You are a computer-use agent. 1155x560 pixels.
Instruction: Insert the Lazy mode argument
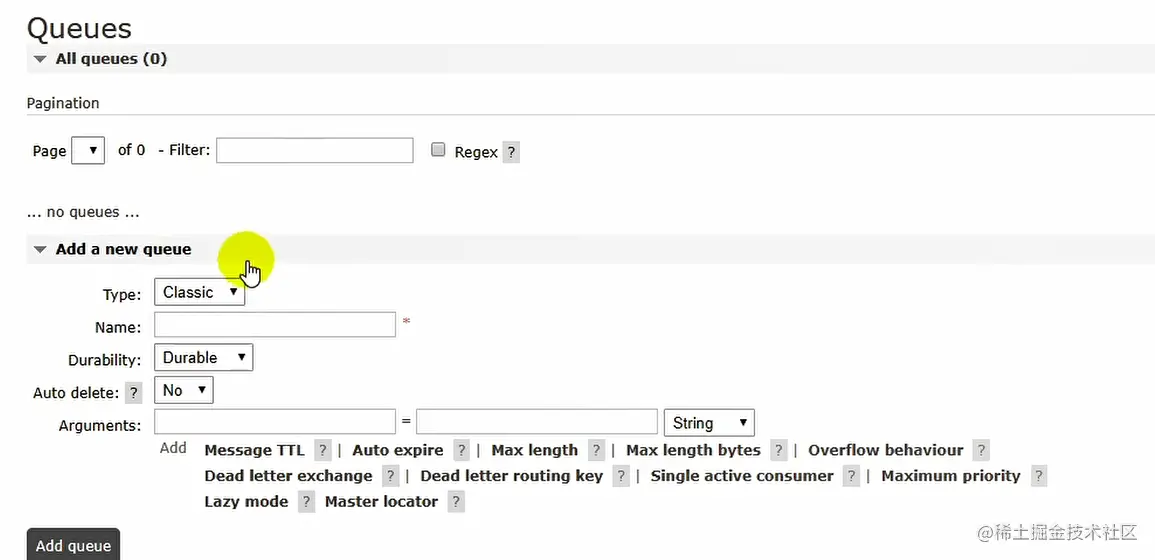pyautogui.click(x=246, y=502)
